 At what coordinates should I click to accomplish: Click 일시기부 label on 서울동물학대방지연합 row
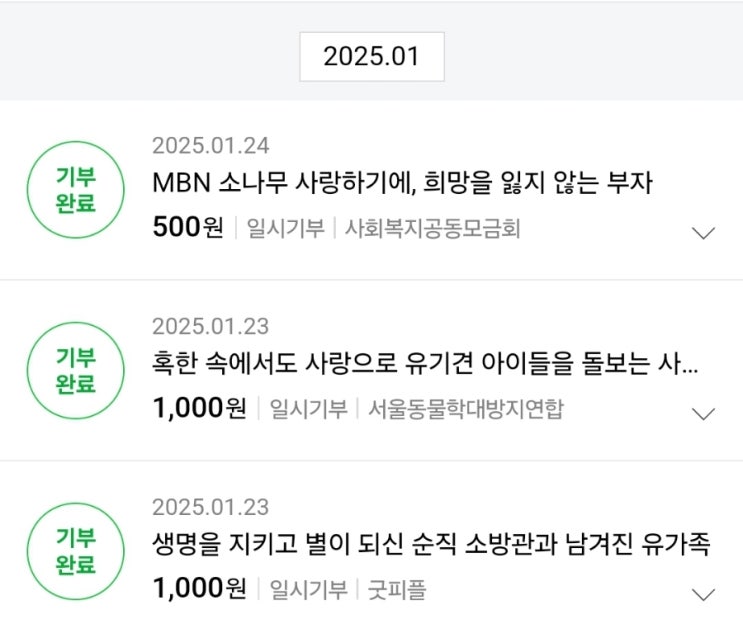308,409
